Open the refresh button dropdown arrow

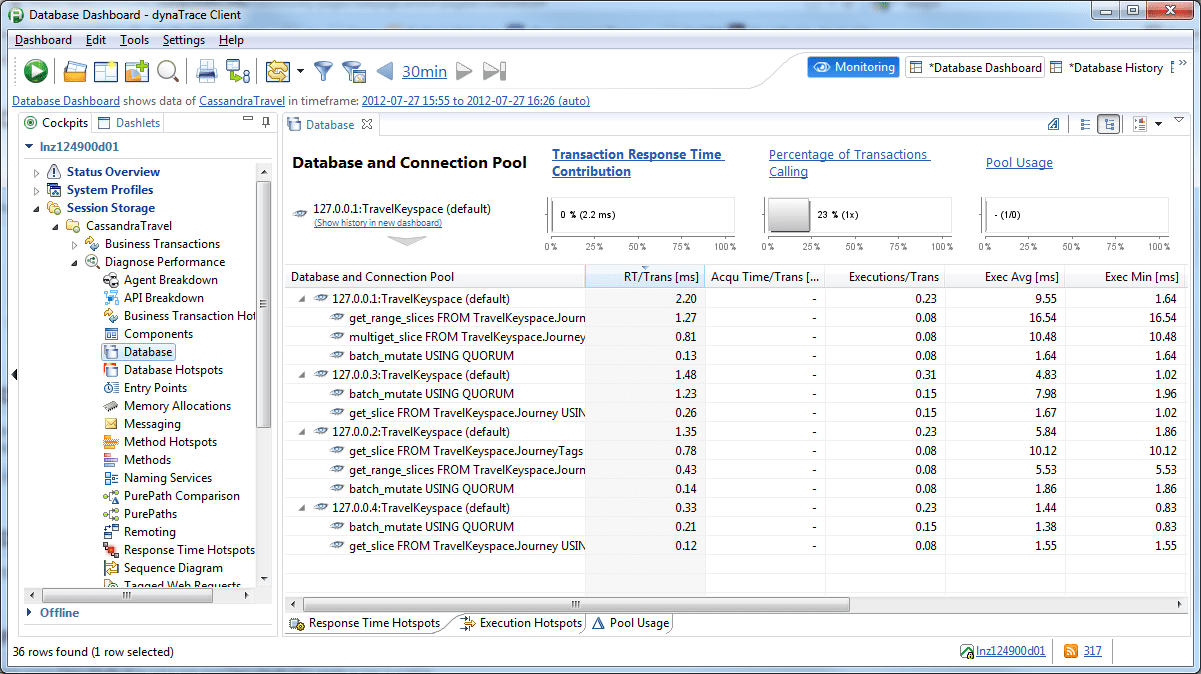pos(298,71)
